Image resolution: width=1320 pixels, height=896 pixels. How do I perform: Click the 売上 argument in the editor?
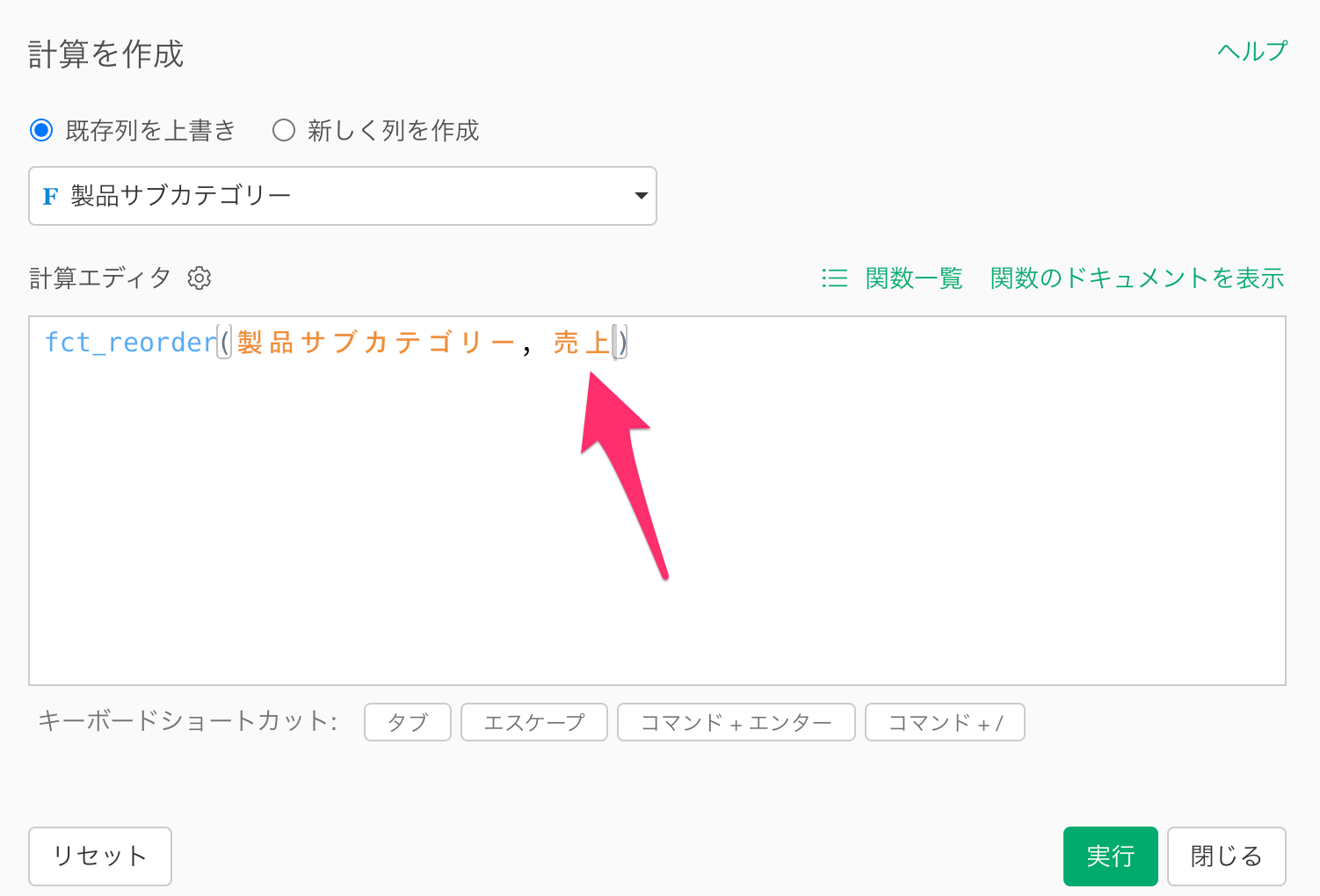coord(581,343)
